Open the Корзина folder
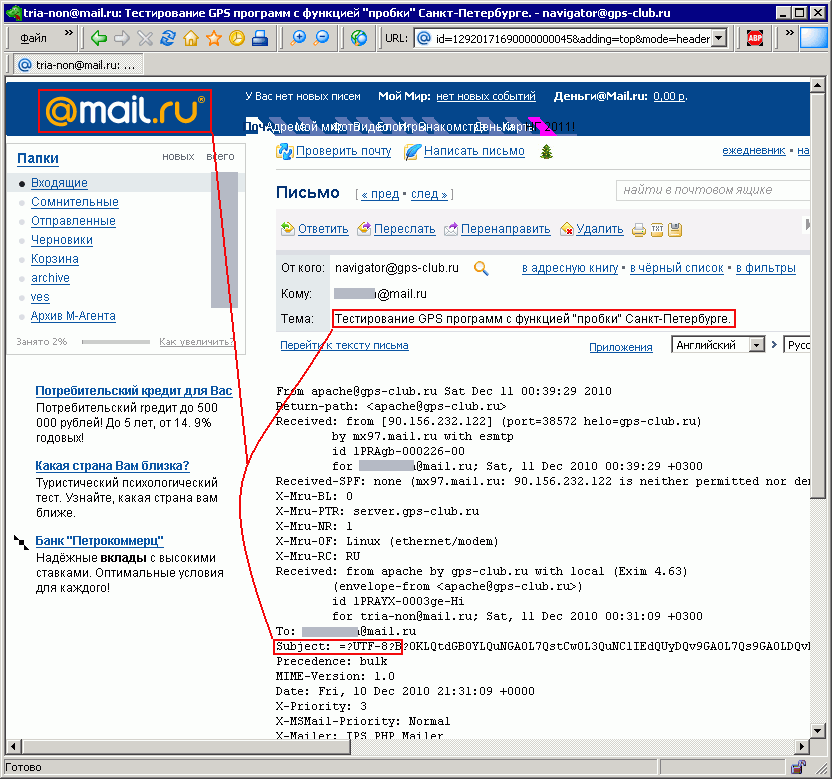The height and width of the screenshot is (779, 832). coord(55,259)
